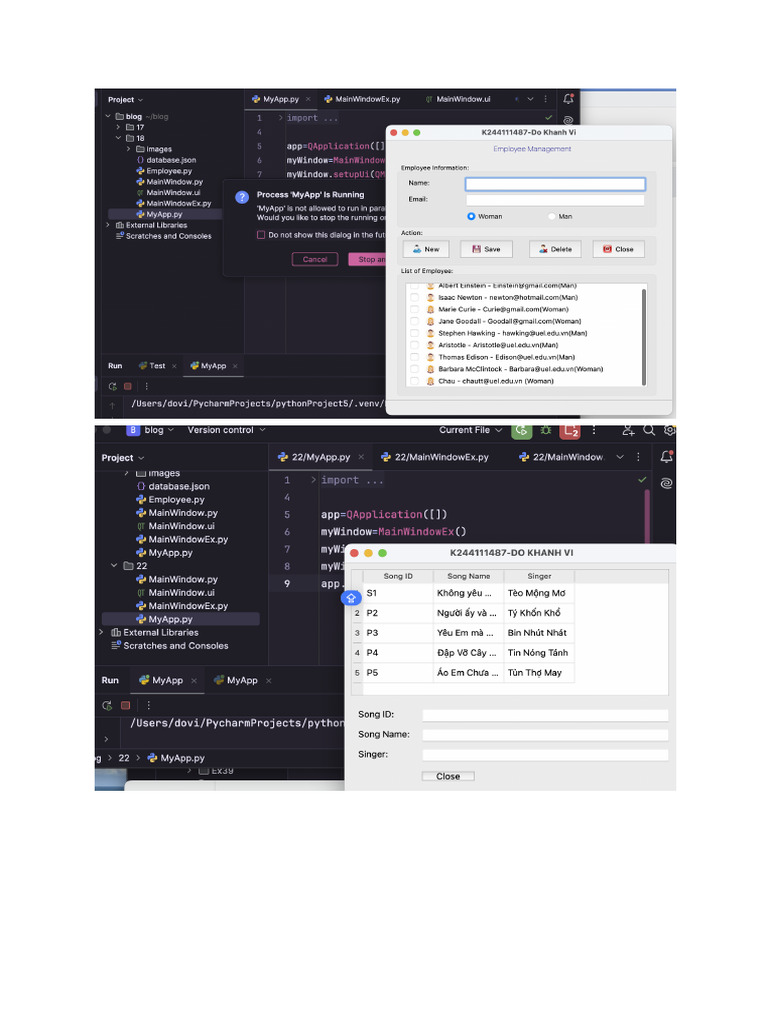Collapse folder 18 in the upper project tree
The image size is (768, 1024).
pos(118,138)
